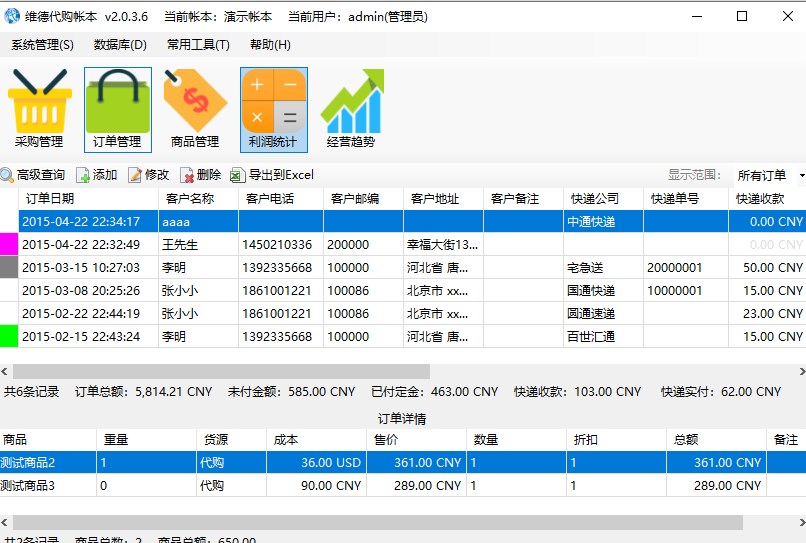Export orders with 导出到Excel
Image resolution: width=806 pixels, height=543 pixels.
[x=272, y=175]
